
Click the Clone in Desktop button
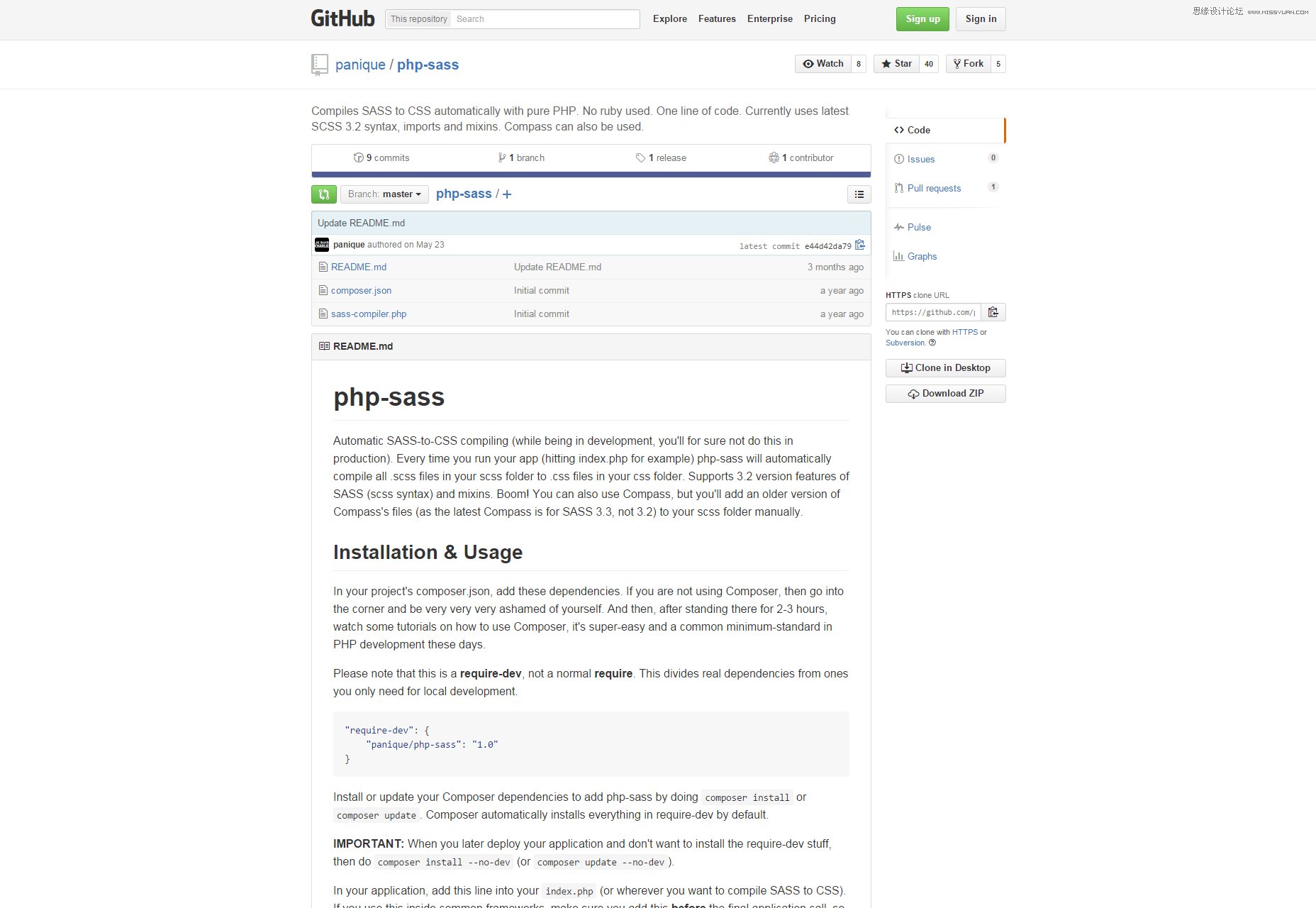pyautogui.click(x=945, y=368)
